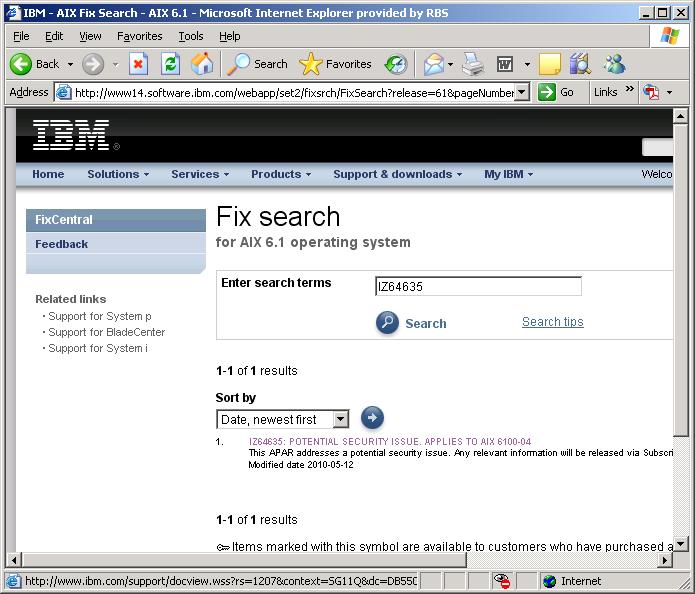
Task: Open the Messenger people icon
Action: pyautogui.click(x=614, y=64)
